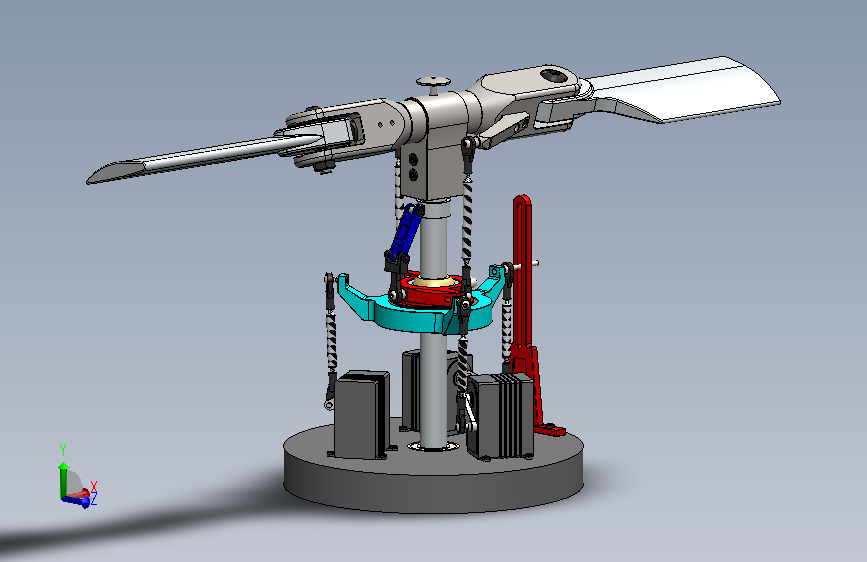Click the blue Z axis of the triad
Image resolution: width=867 pixels, height=562 pixels.
pos(77,501)
